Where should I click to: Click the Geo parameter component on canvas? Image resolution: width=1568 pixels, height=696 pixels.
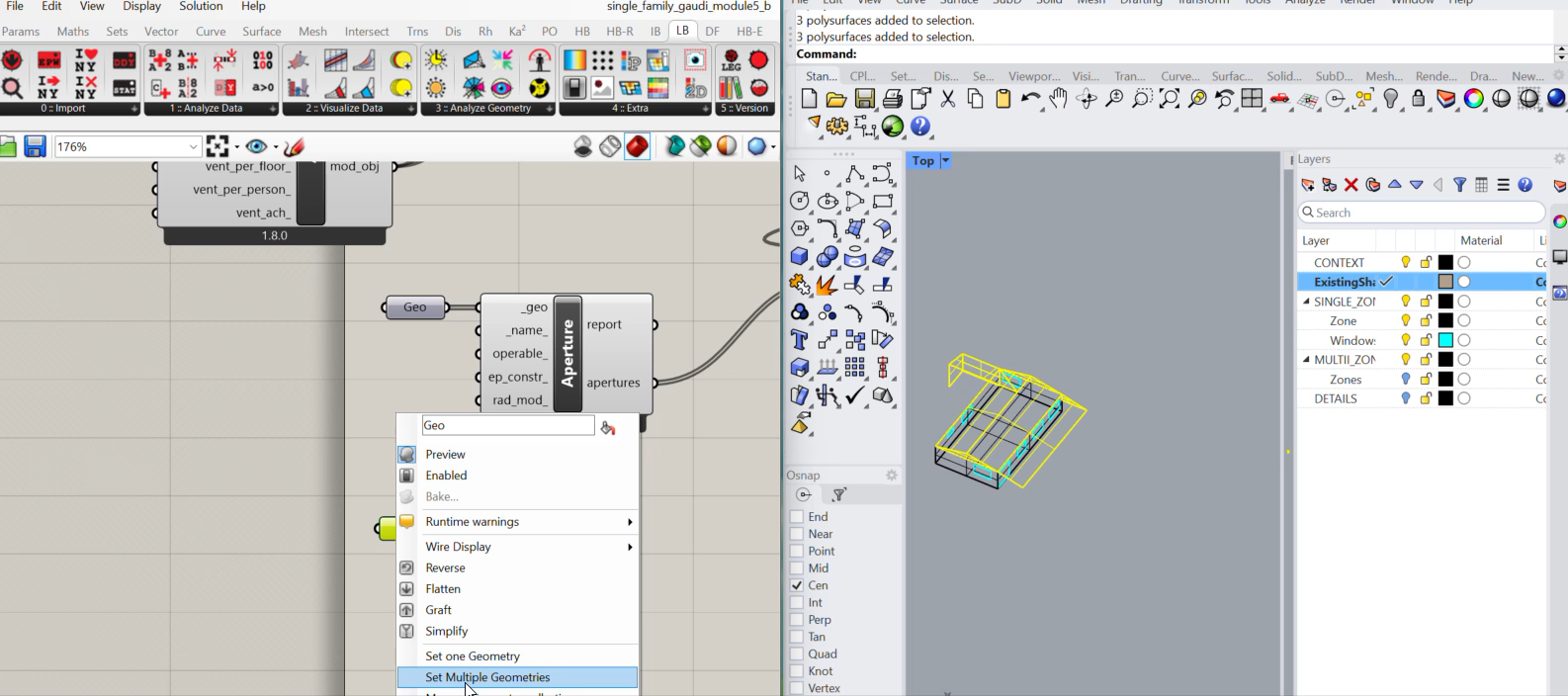tap(415, 307)
